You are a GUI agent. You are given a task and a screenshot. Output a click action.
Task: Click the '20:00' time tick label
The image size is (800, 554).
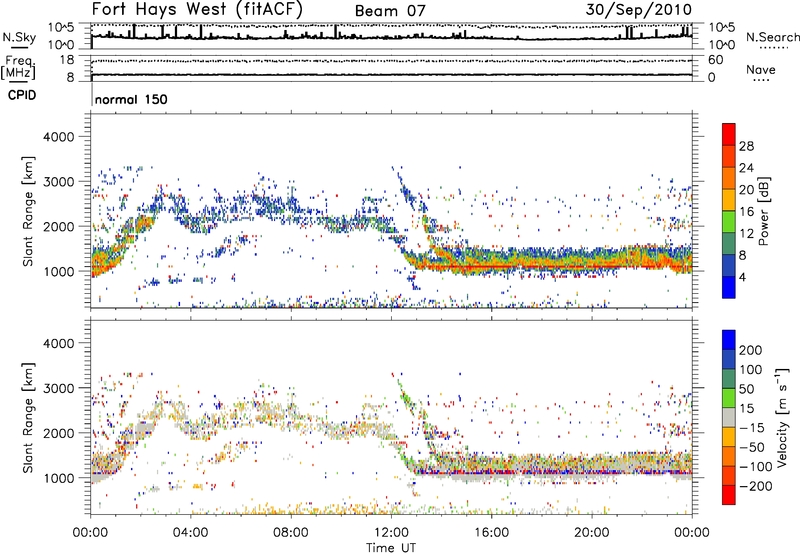click(591, 533)
